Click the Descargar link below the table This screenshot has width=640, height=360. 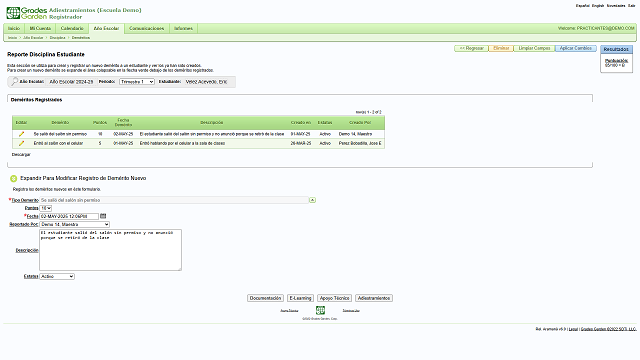click(x=21, y=155)
